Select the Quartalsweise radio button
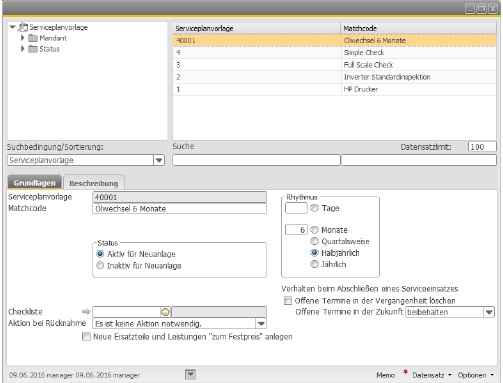The height and width of the screenshot is (383, 503). pyautogui.click(x=314, y=241)
